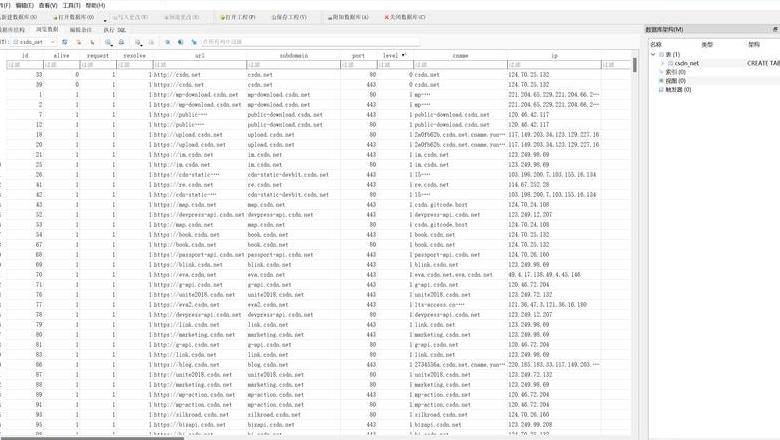Sort by the ip column header
The width and height of the screenshot is (780, 440).
point(554,56)
